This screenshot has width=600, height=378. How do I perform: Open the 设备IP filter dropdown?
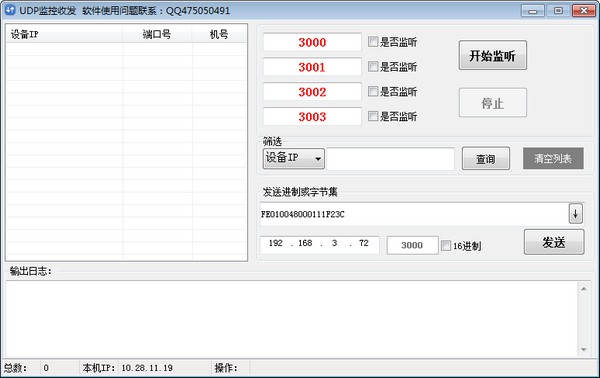tap(293, 158)
